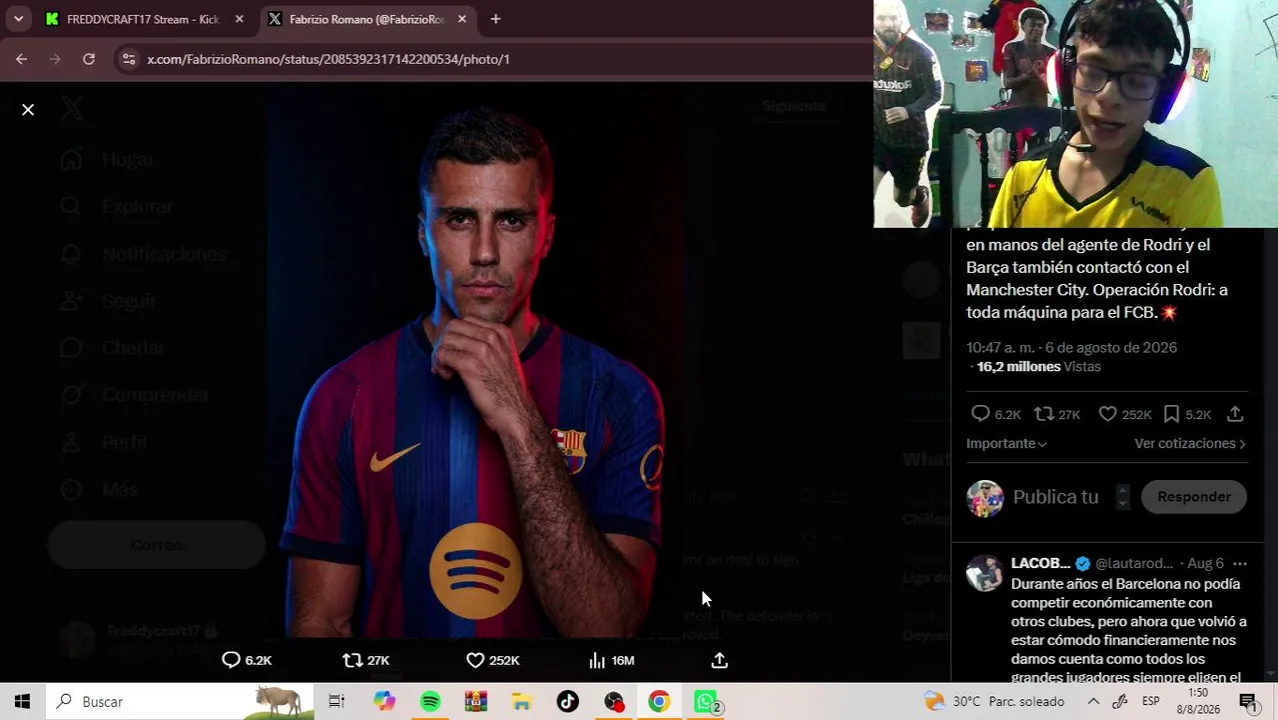Click stepper control beside reply field
Screen dimensions: 1278x720
[x=1122, y=497]
